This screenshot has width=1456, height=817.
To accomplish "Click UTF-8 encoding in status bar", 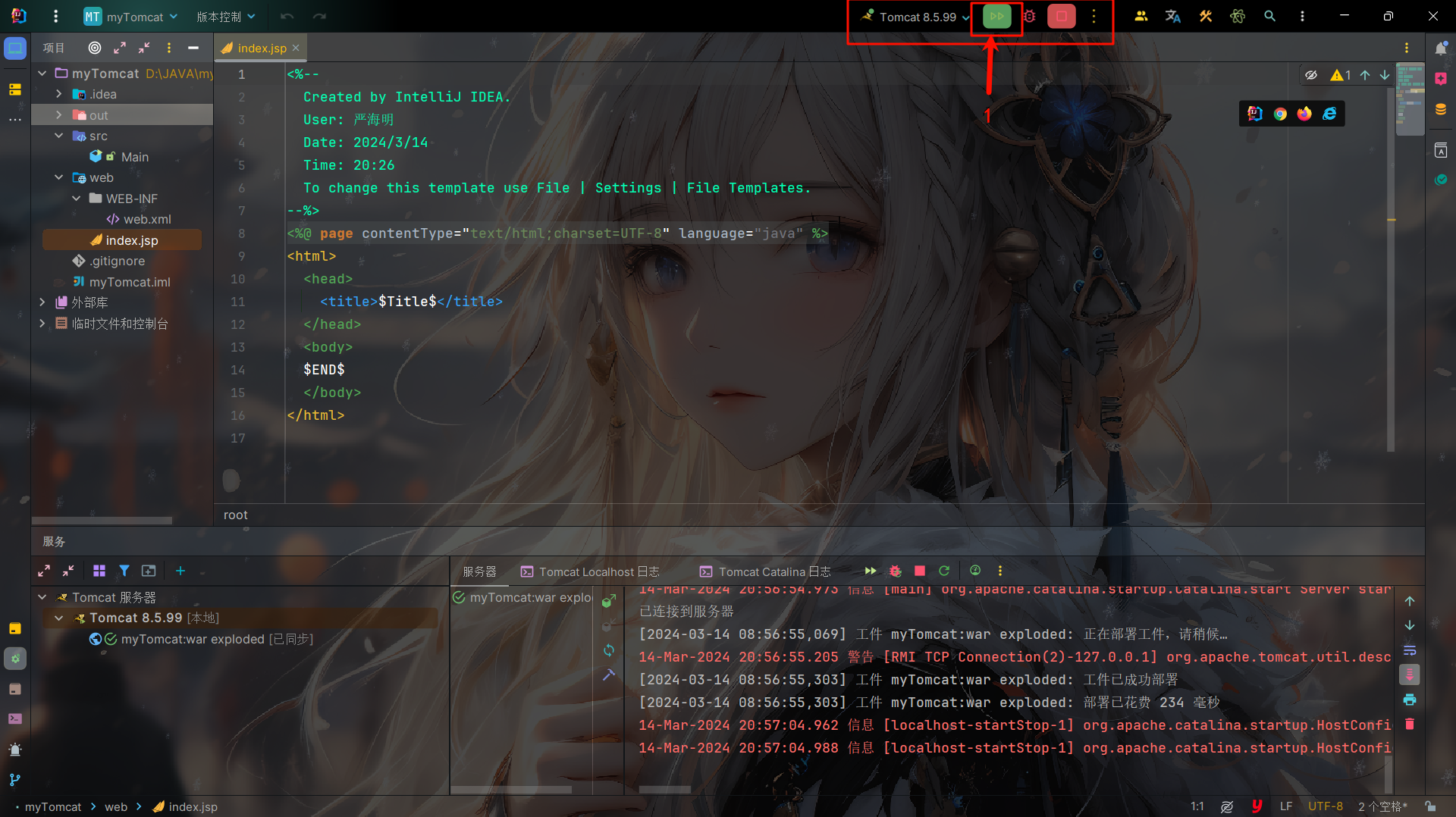I will point(1325,806).
